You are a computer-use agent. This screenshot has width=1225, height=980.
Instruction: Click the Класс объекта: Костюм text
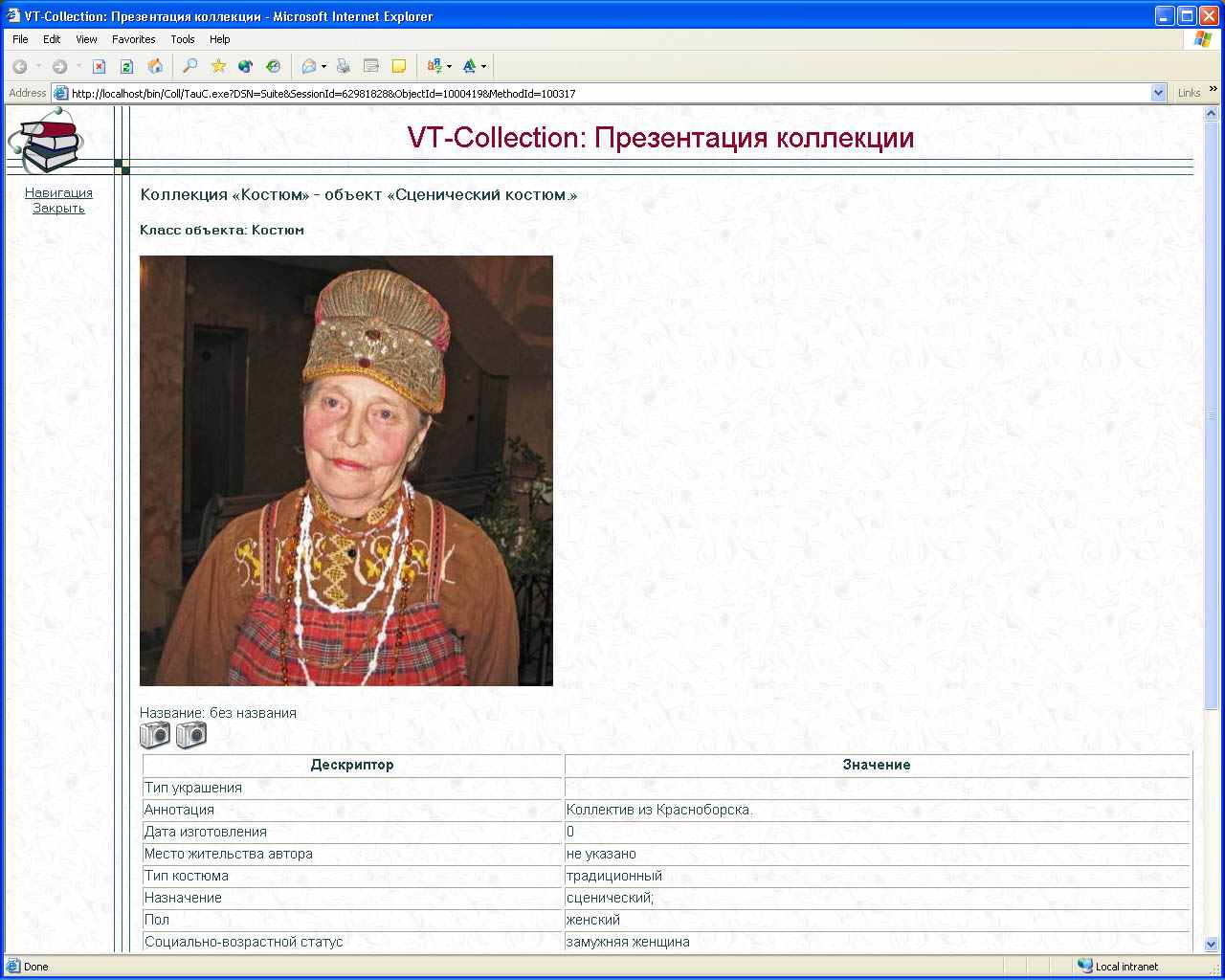click(222, 230)
